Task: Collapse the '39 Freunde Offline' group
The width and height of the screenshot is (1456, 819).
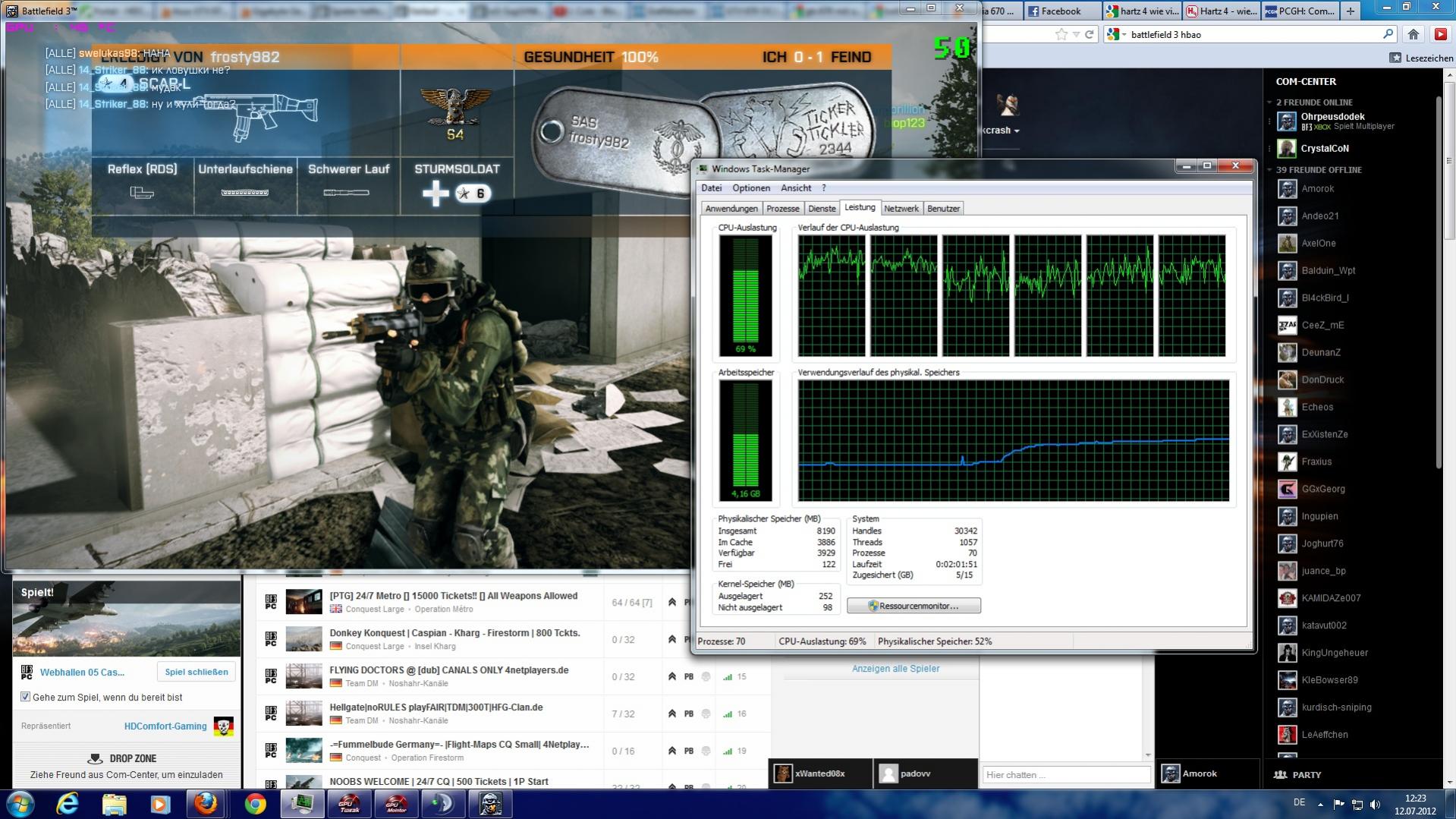Action: pyautogui.click(x=1269, y=170)
